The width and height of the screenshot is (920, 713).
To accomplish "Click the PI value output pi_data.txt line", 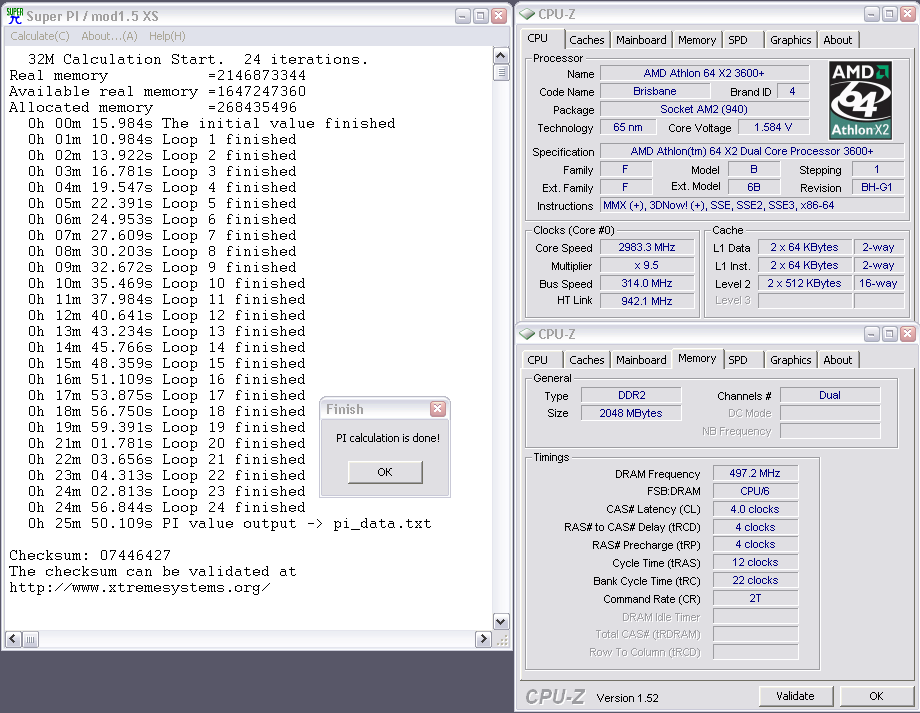I will coord(229,523).
